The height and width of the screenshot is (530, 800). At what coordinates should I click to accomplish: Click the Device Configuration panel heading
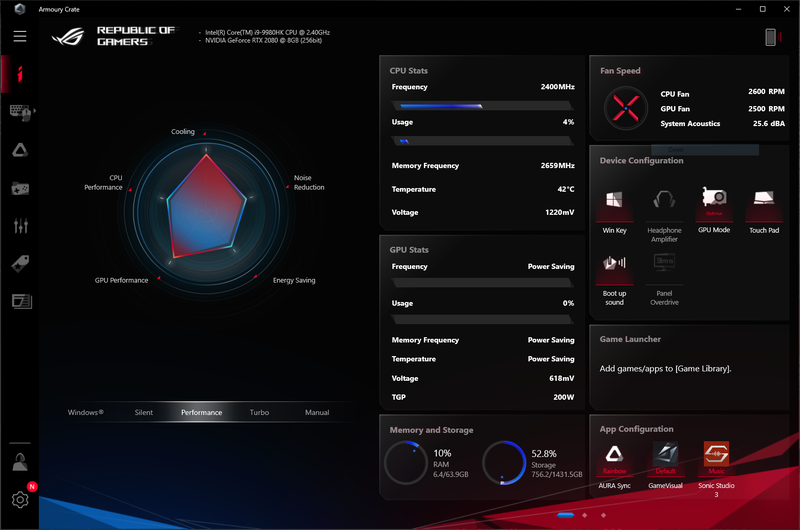[x=641, y=161]
